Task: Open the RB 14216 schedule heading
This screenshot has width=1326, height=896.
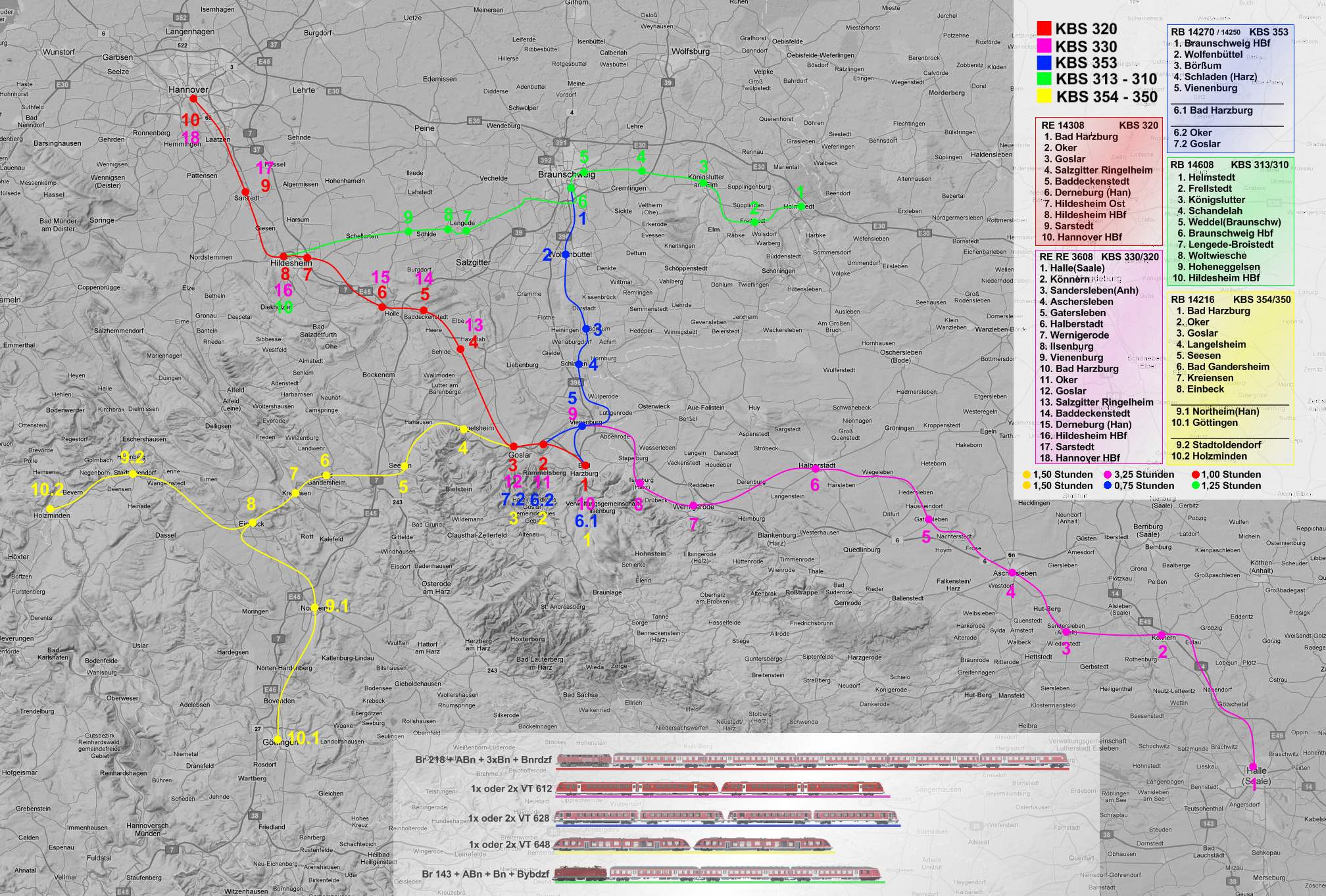Action: [x=1192, y=300]
